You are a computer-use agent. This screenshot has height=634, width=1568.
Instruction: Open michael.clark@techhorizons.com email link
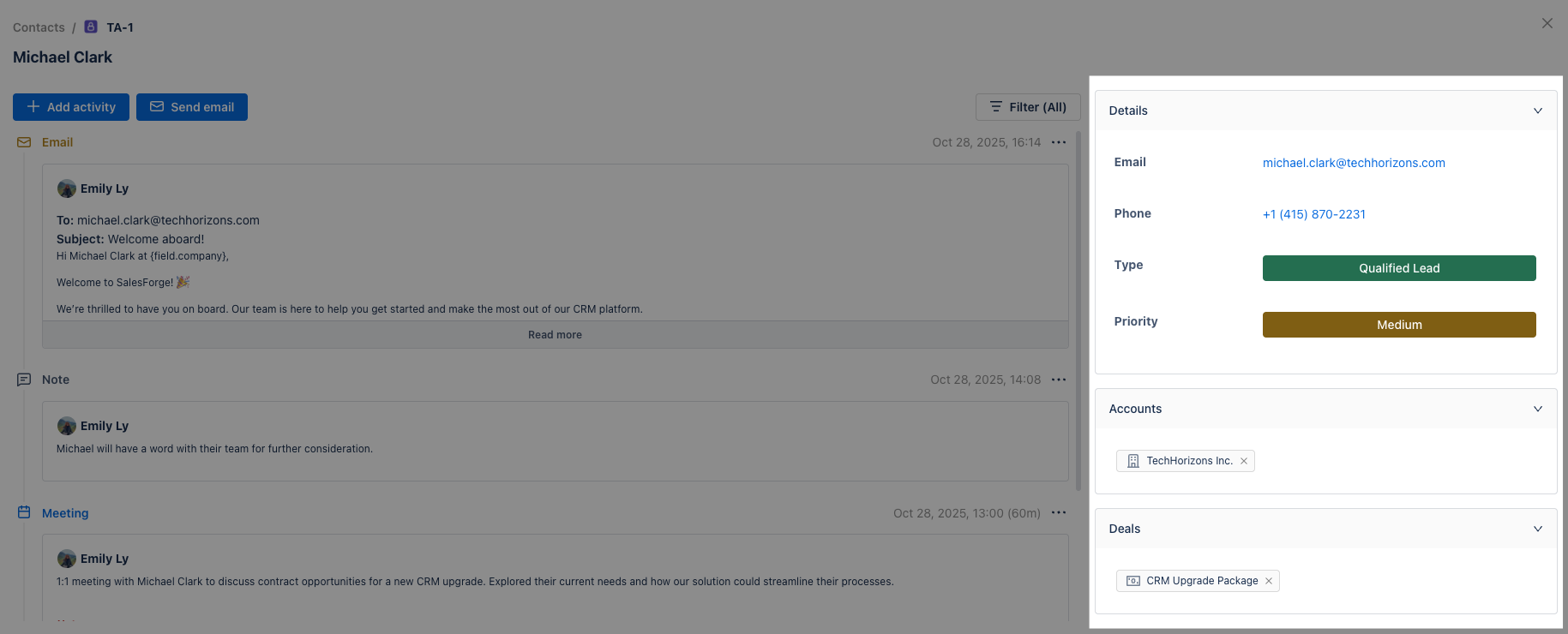pyautogui.click(x=1354, y=163)
